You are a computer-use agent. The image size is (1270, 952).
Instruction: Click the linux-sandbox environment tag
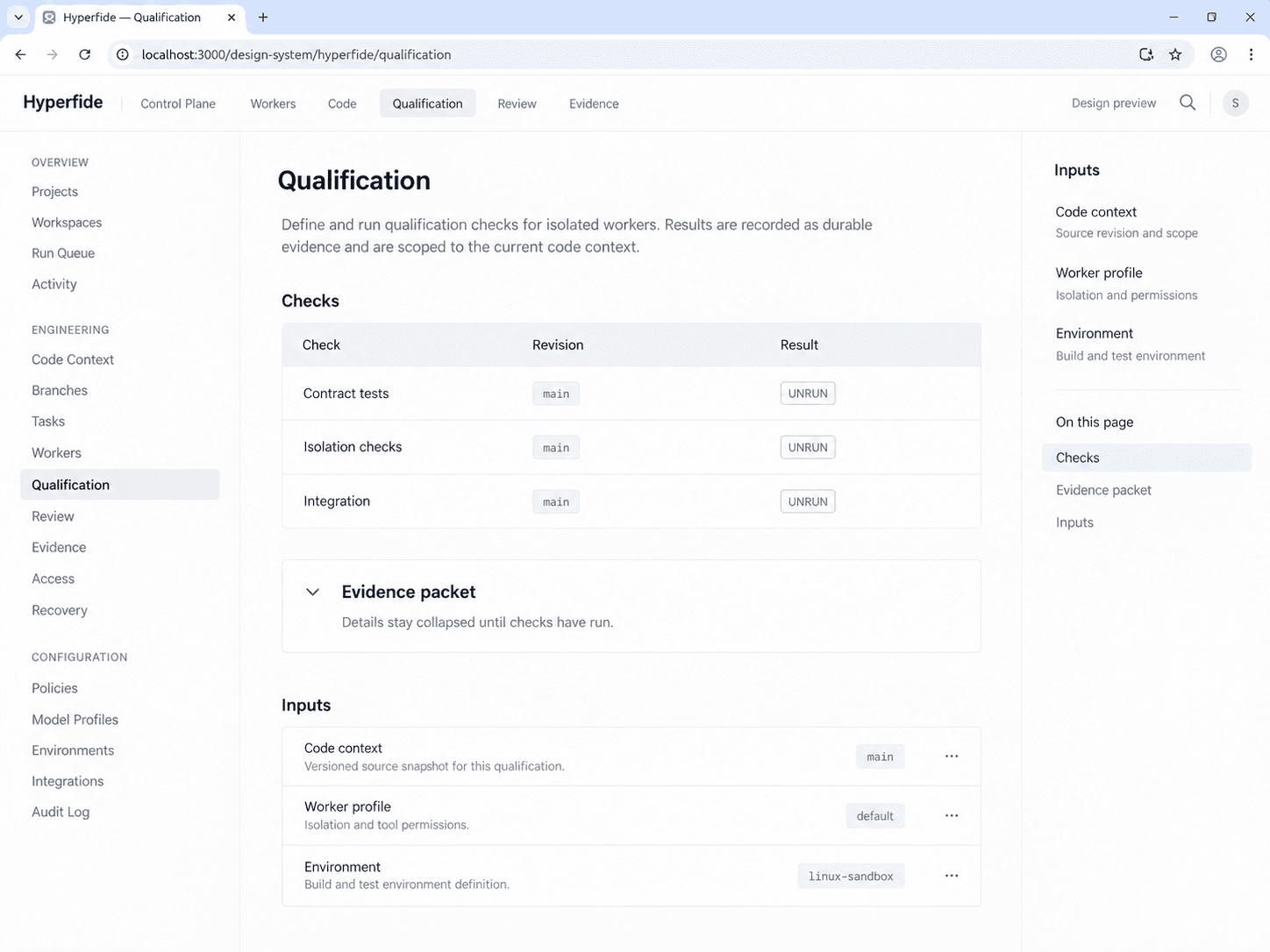851,876
